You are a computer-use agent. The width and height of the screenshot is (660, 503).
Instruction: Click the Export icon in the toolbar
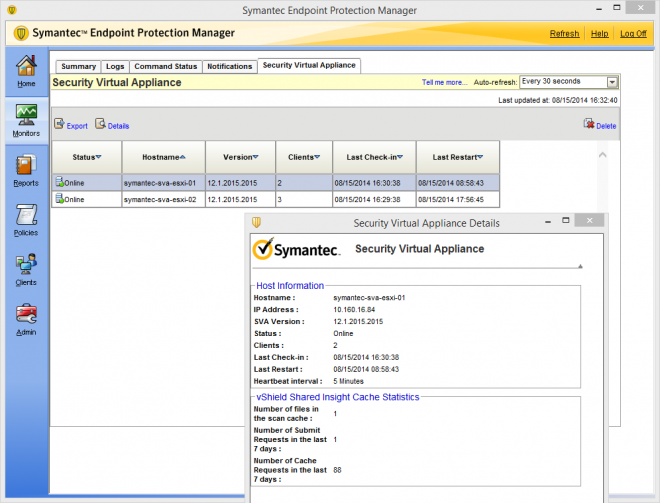pyautogui.click(x=59, y=124)
